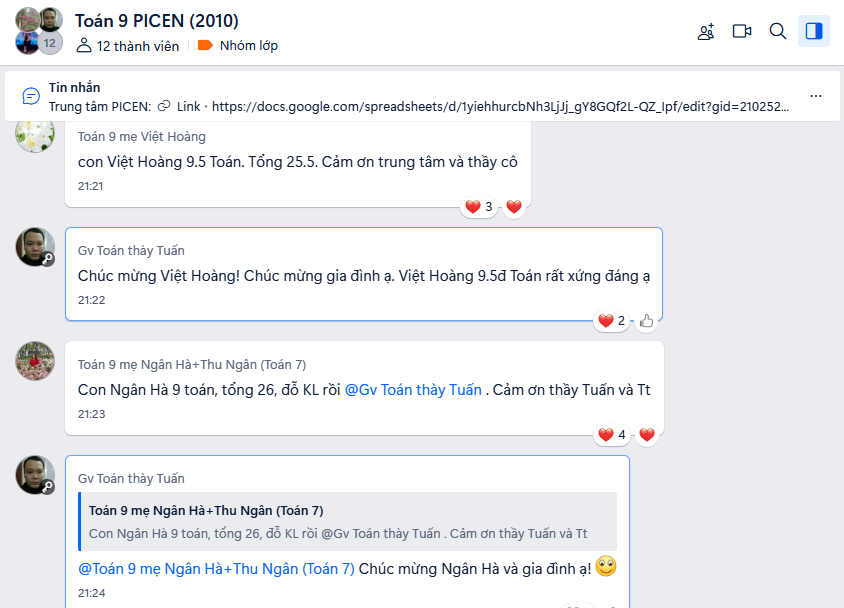
Task: Open message search magnifier icon
Action: pos(777,31)
